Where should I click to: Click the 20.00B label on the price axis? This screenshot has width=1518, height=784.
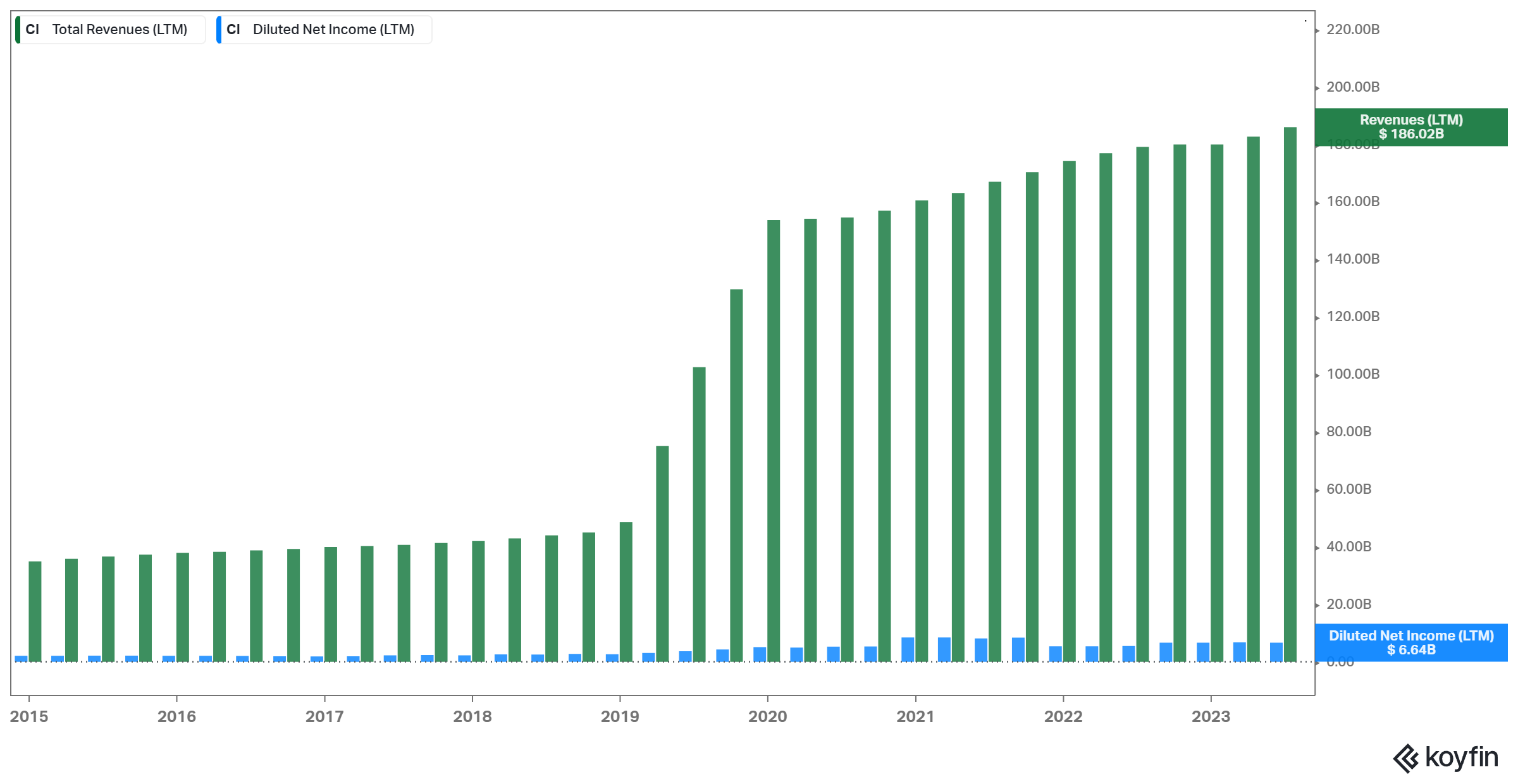[x=1348, y=604]
